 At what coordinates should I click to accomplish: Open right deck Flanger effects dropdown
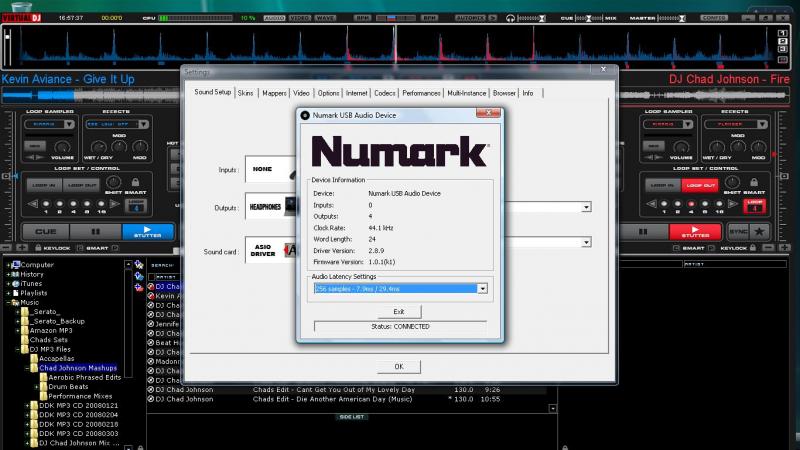tap(762, 124)
